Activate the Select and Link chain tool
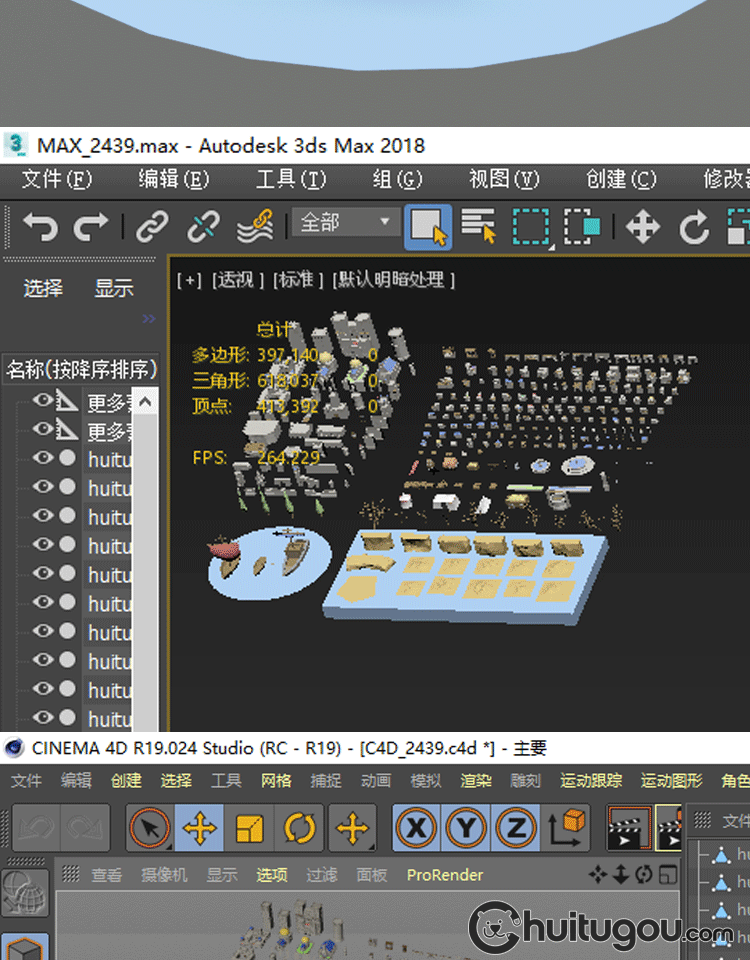Image resolution: width=750 pixels, height=960 pixels. (x=152, y=227)
